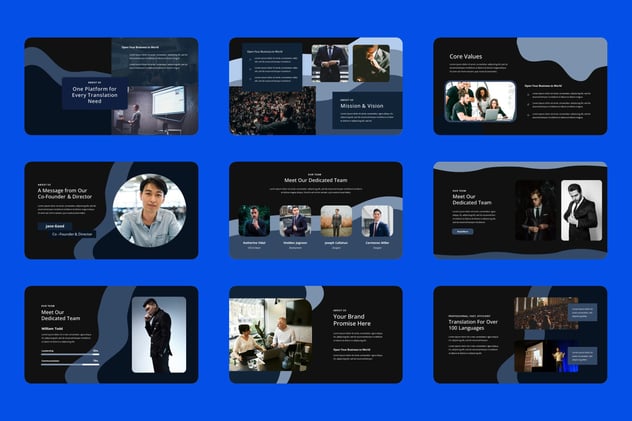
Task: Select the crowd audience photo on Mission slide
Action: tap(272, 111)
